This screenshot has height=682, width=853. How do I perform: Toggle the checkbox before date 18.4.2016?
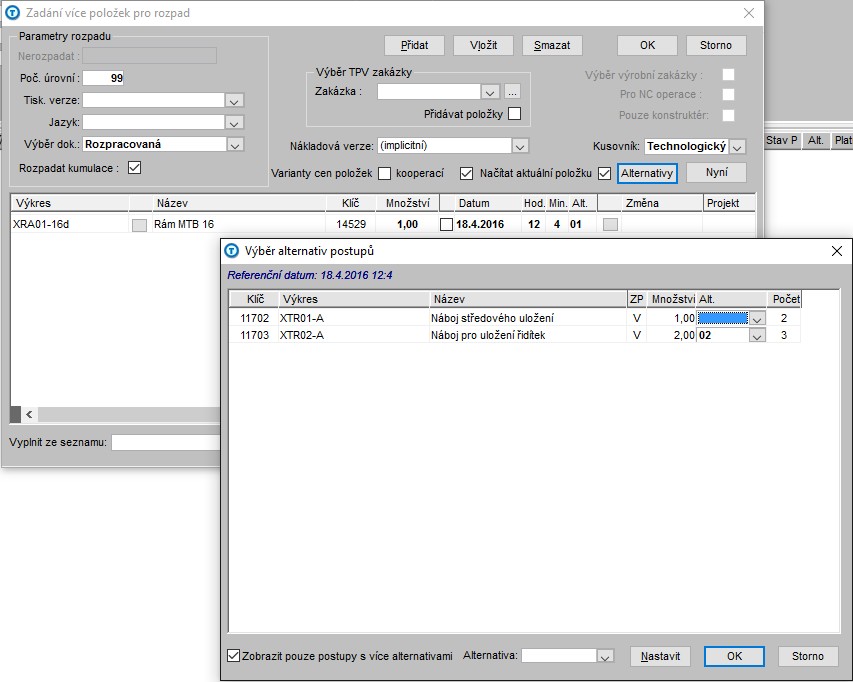point(446,225)
